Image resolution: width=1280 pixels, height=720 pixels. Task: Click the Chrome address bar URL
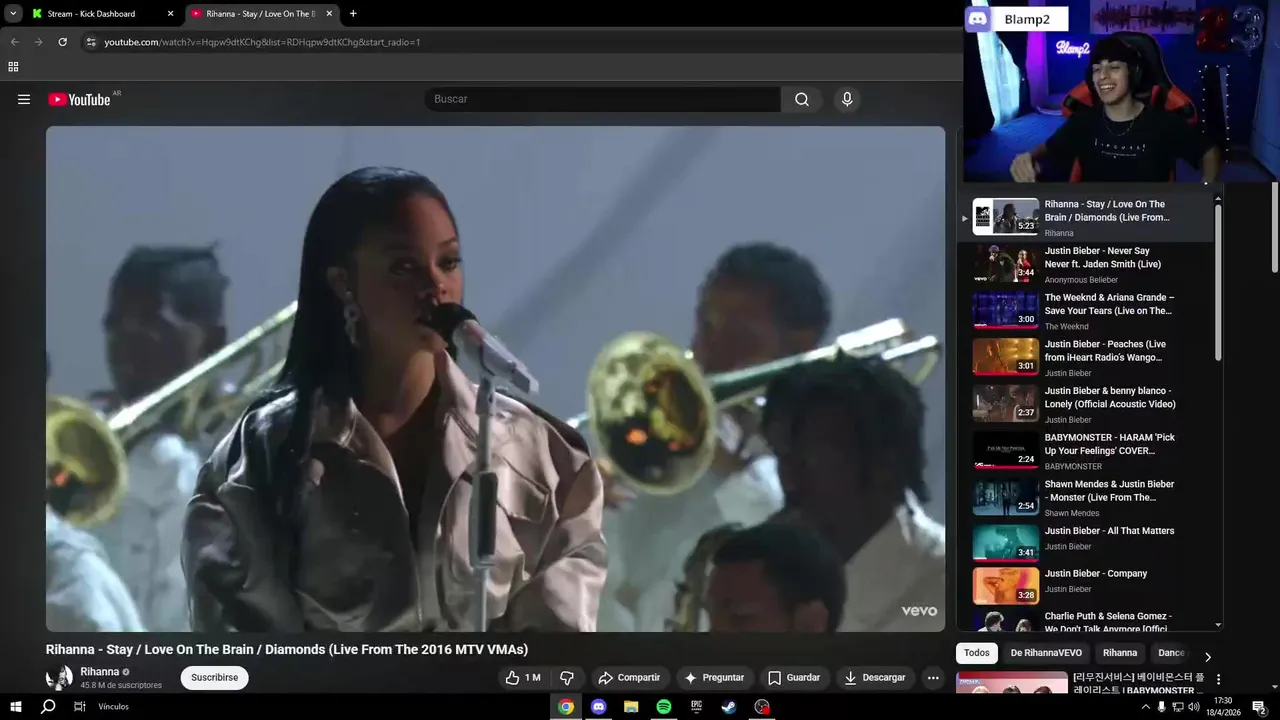pos(262,42)
